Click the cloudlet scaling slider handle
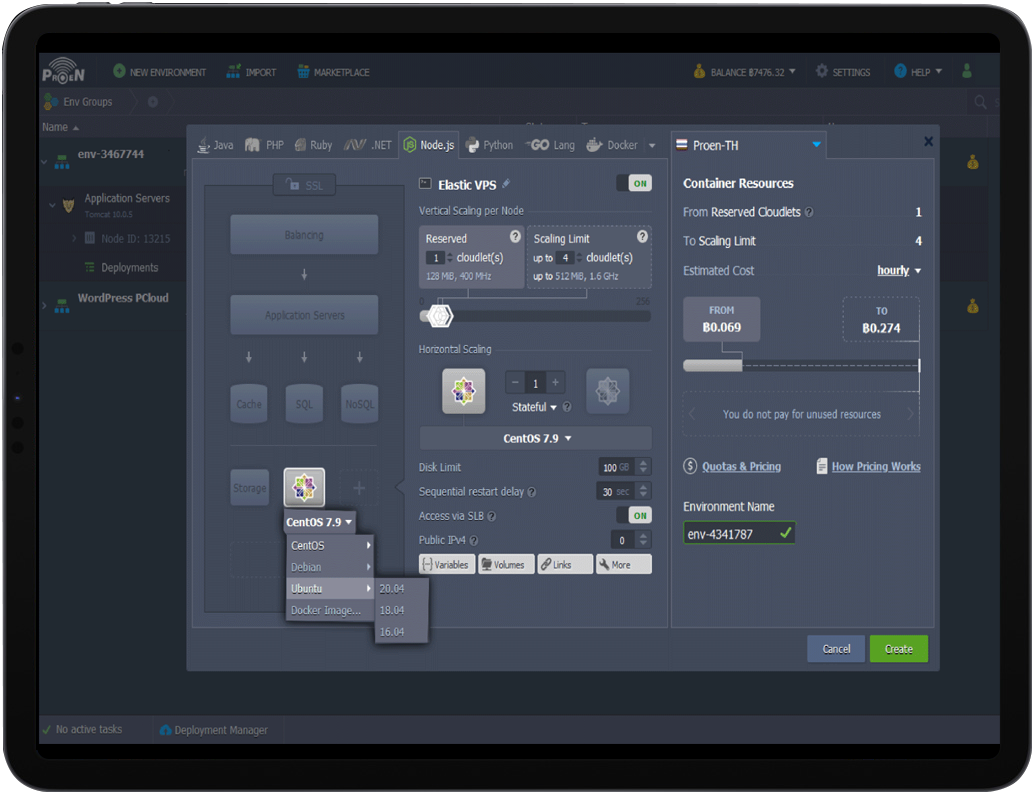The height and width of the screenshot is (794, 1034). pos(439,316)
